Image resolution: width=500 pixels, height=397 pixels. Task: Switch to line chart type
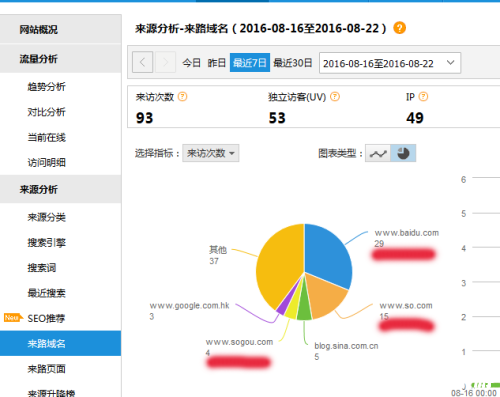[378, 153]
